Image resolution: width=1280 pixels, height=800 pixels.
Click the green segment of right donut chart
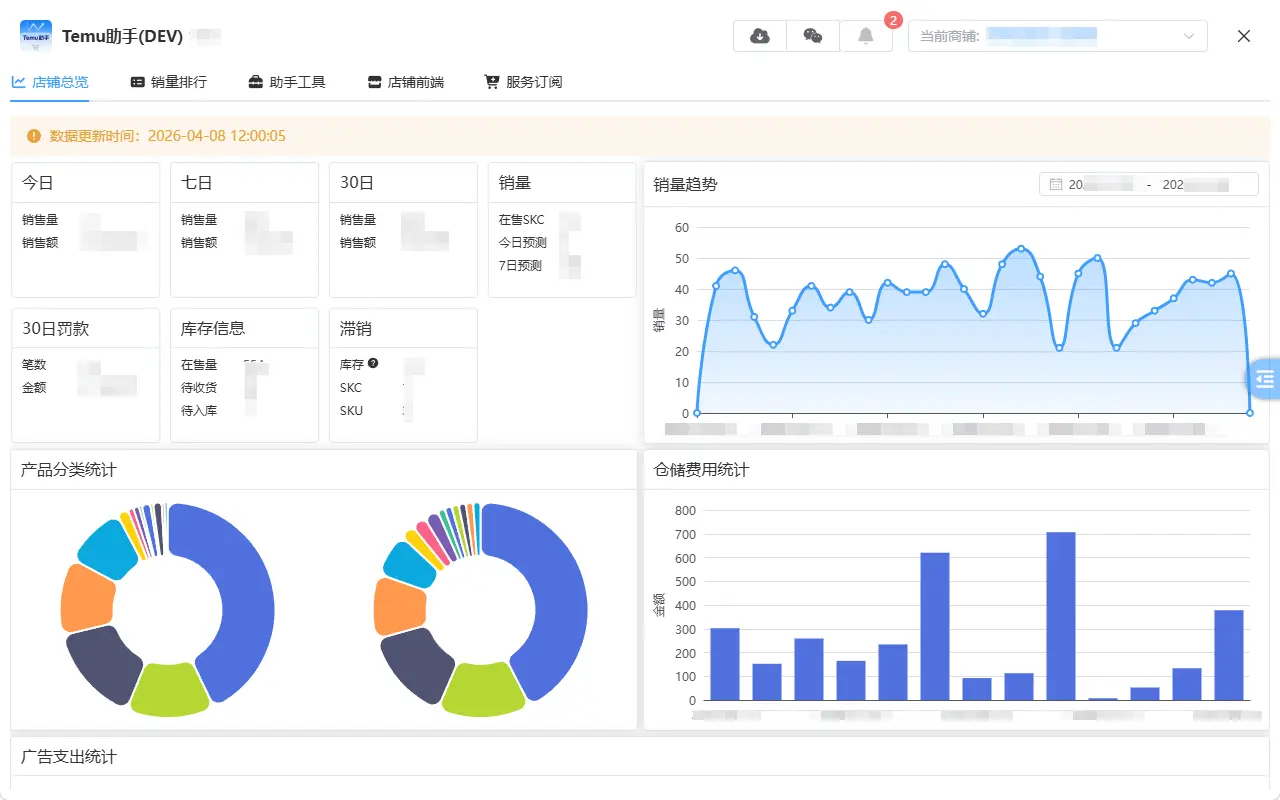(483, 692)
